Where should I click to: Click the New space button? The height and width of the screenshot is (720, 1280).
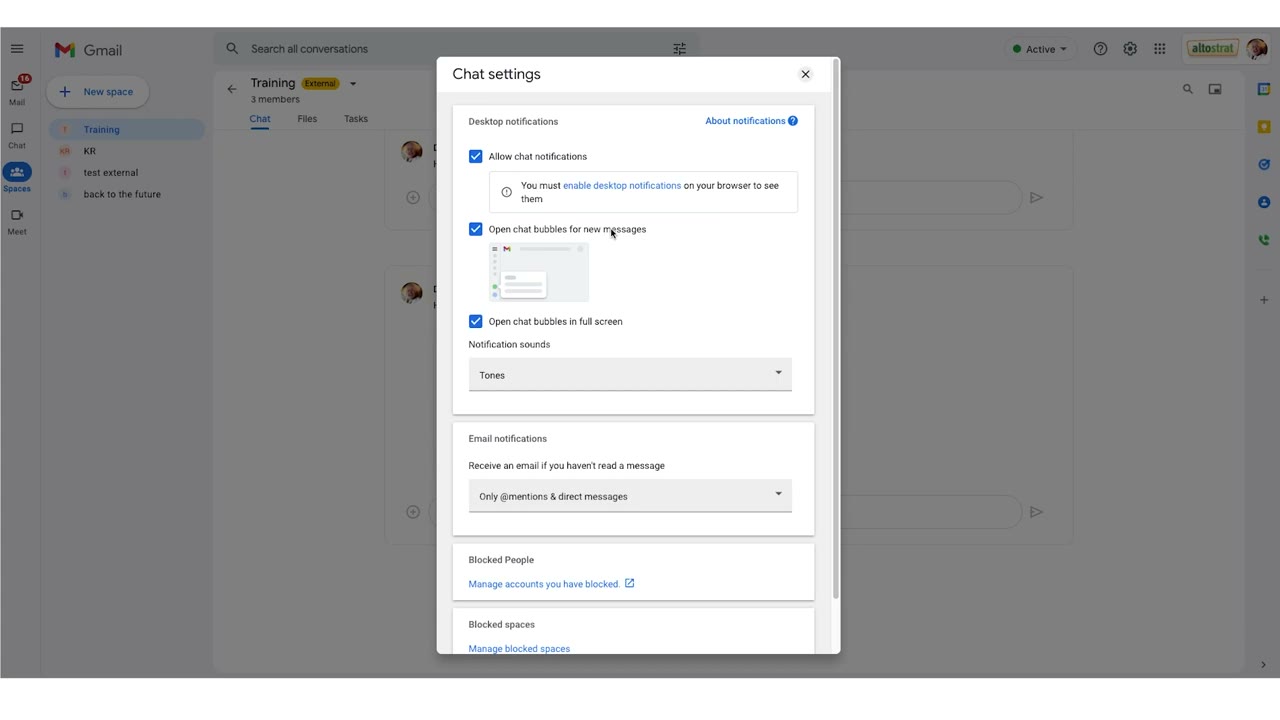click(x=97, y=92)
